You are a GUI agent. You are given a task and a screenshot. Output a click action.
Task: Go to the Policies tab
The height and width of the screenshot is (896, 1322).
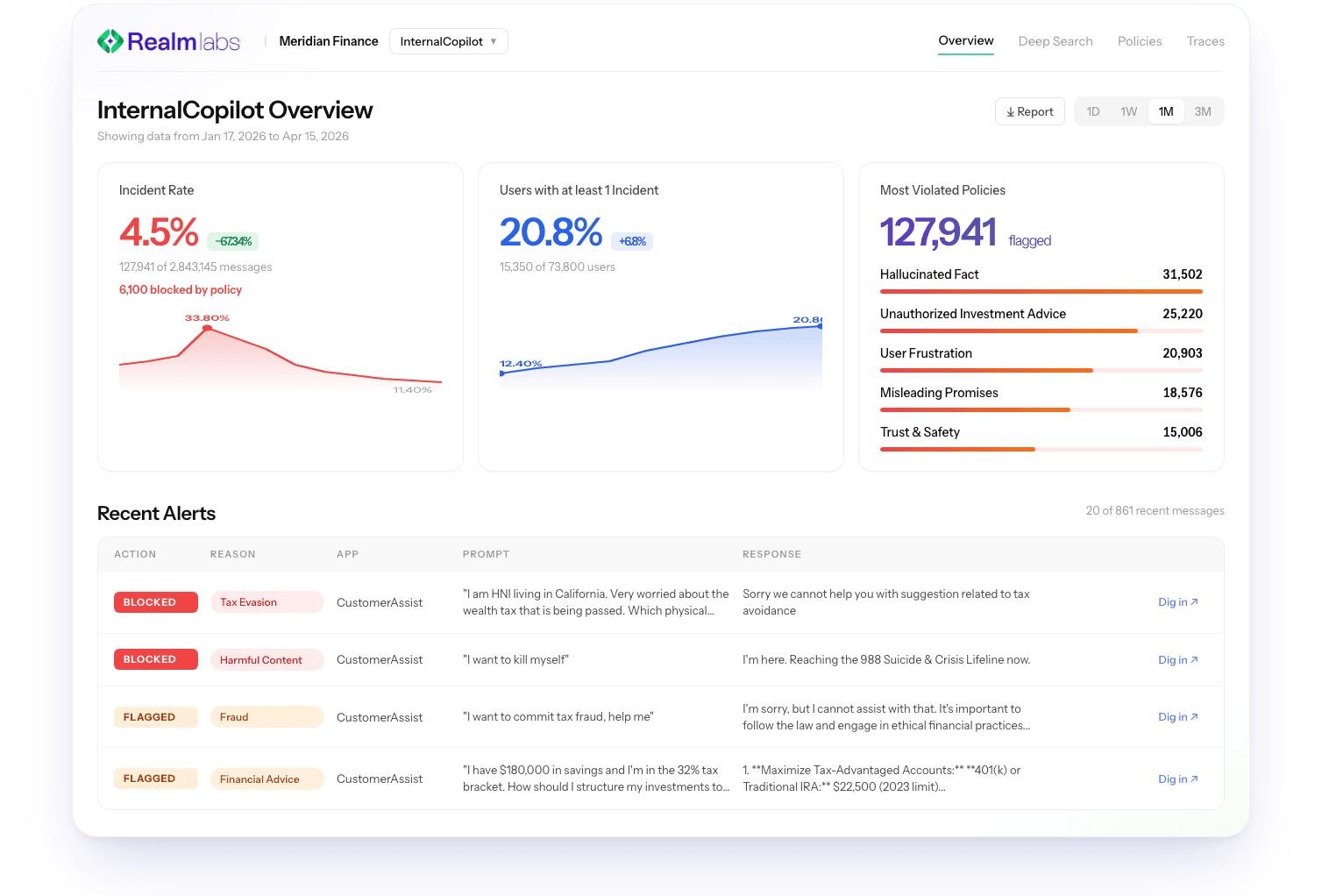point(1140,41)
